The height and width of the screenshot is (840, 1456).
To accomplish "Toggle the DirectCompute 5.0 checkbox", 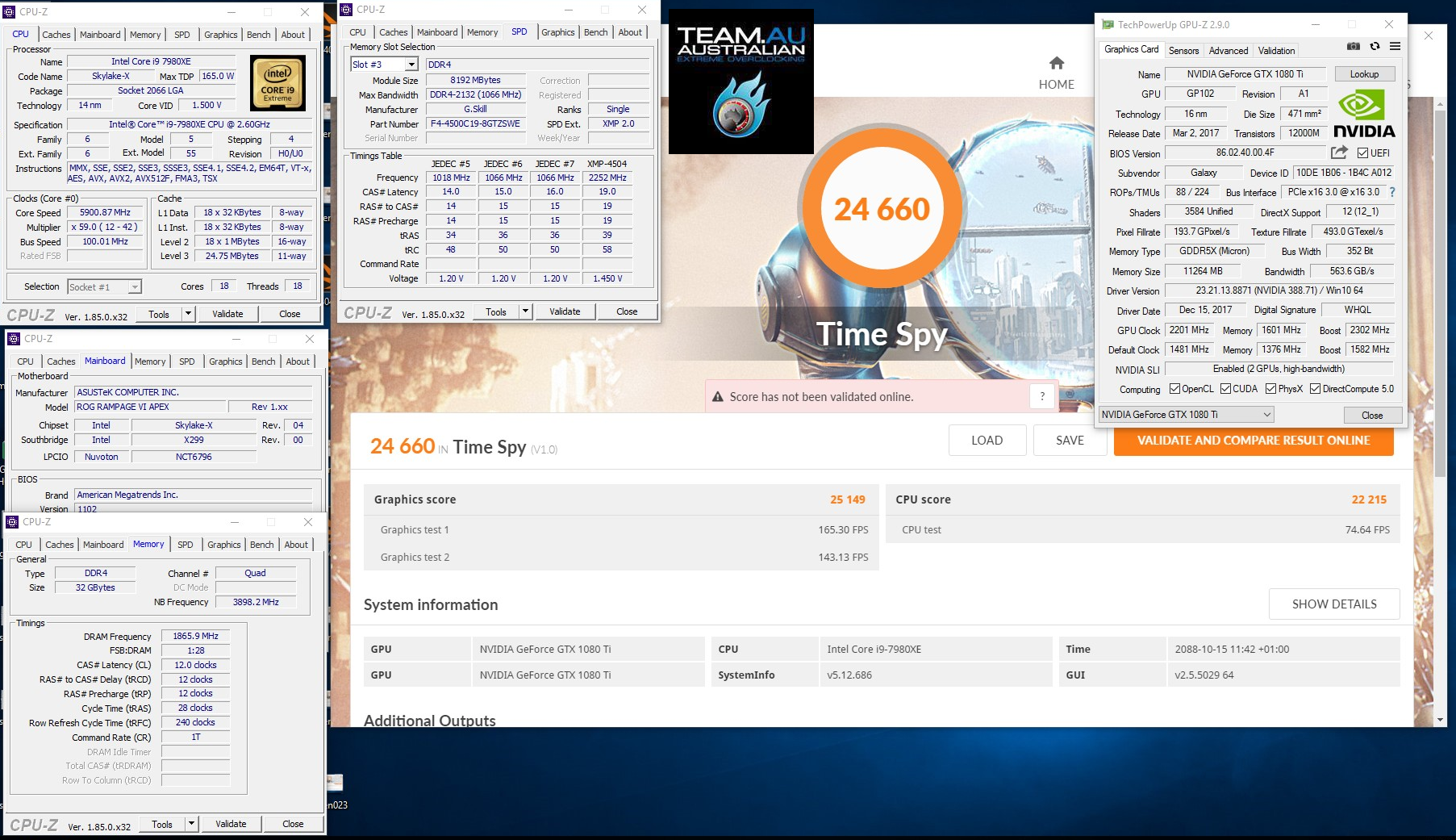I will [1315, 389].
